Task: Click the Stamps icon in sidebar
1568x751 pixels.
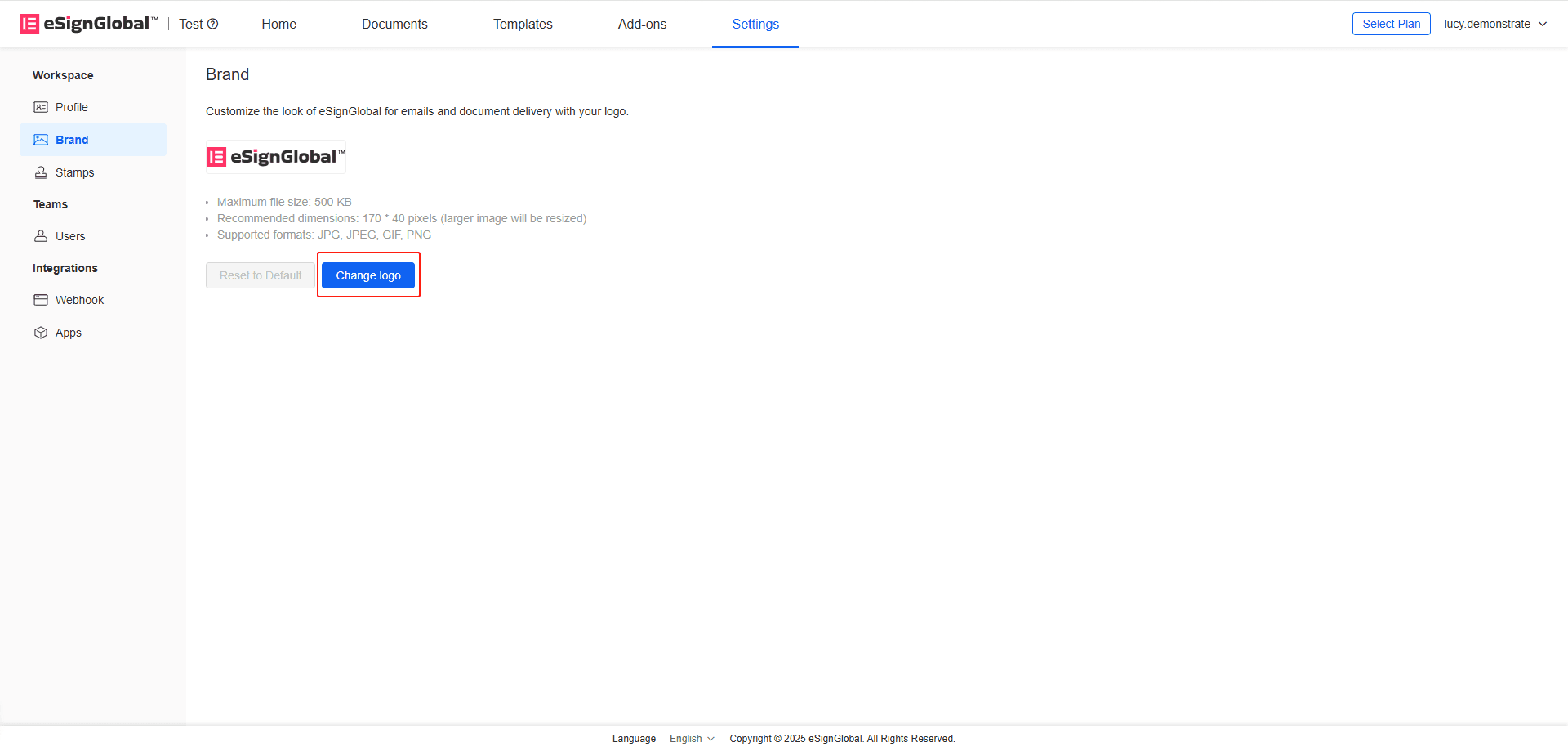Action: pos(41,172)
